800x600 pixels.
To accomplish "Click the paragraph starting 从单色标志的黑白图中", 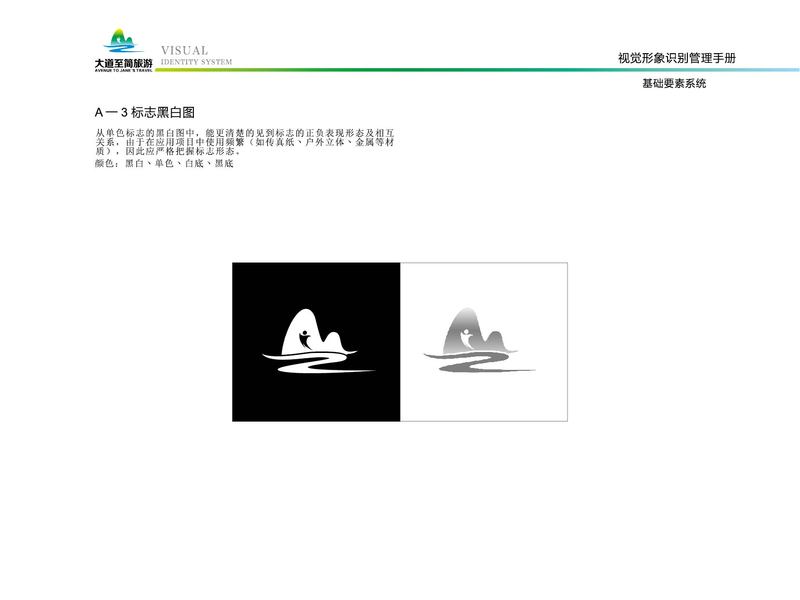I will 245,142.
